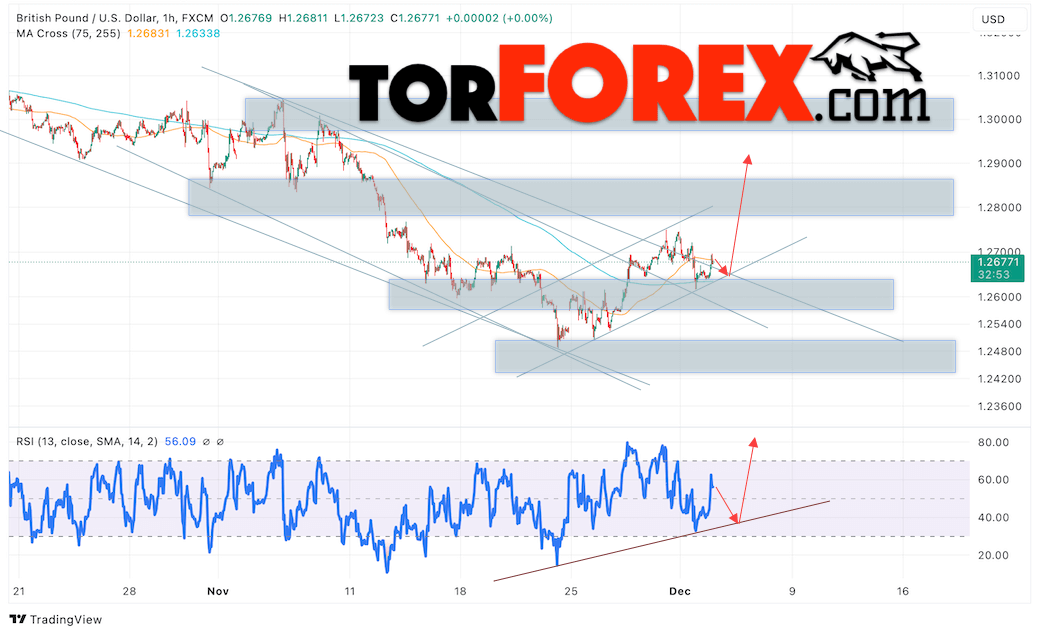
Task: Click the 28 date label on time axis
Action: [129, 591]
